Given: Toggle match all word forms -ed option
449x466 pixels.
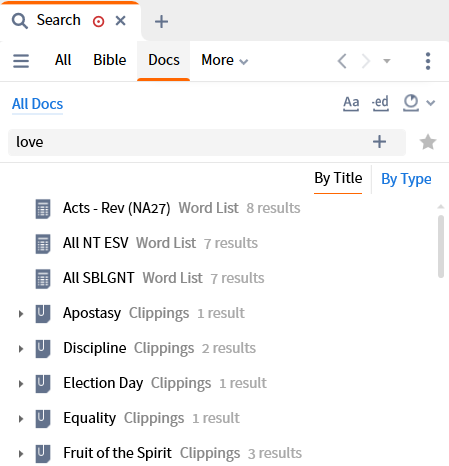Looking at the screenshot, I should click(x=380, y=103).
